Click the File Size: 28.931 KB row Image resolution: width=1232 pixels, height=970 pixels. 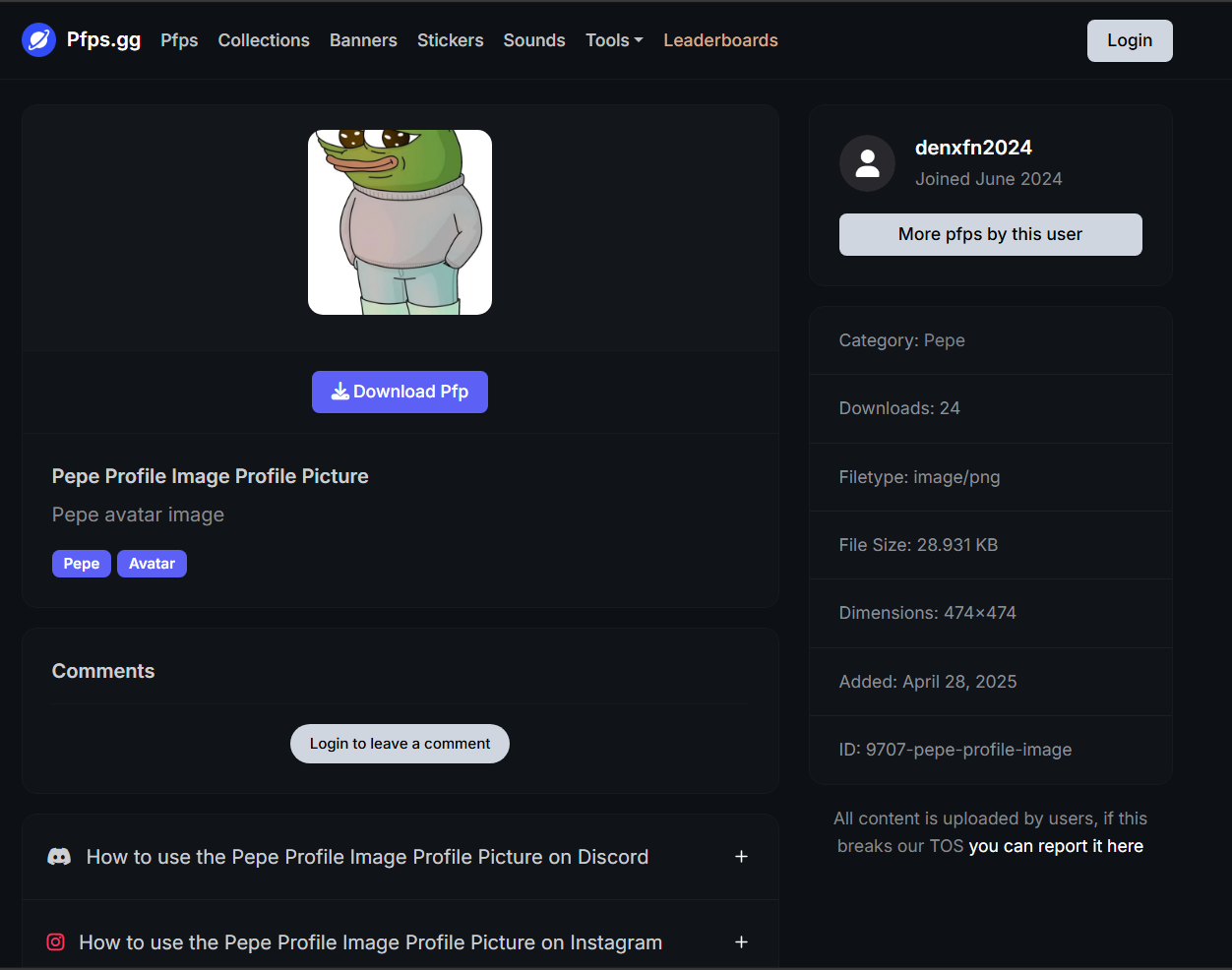[990, 545]
